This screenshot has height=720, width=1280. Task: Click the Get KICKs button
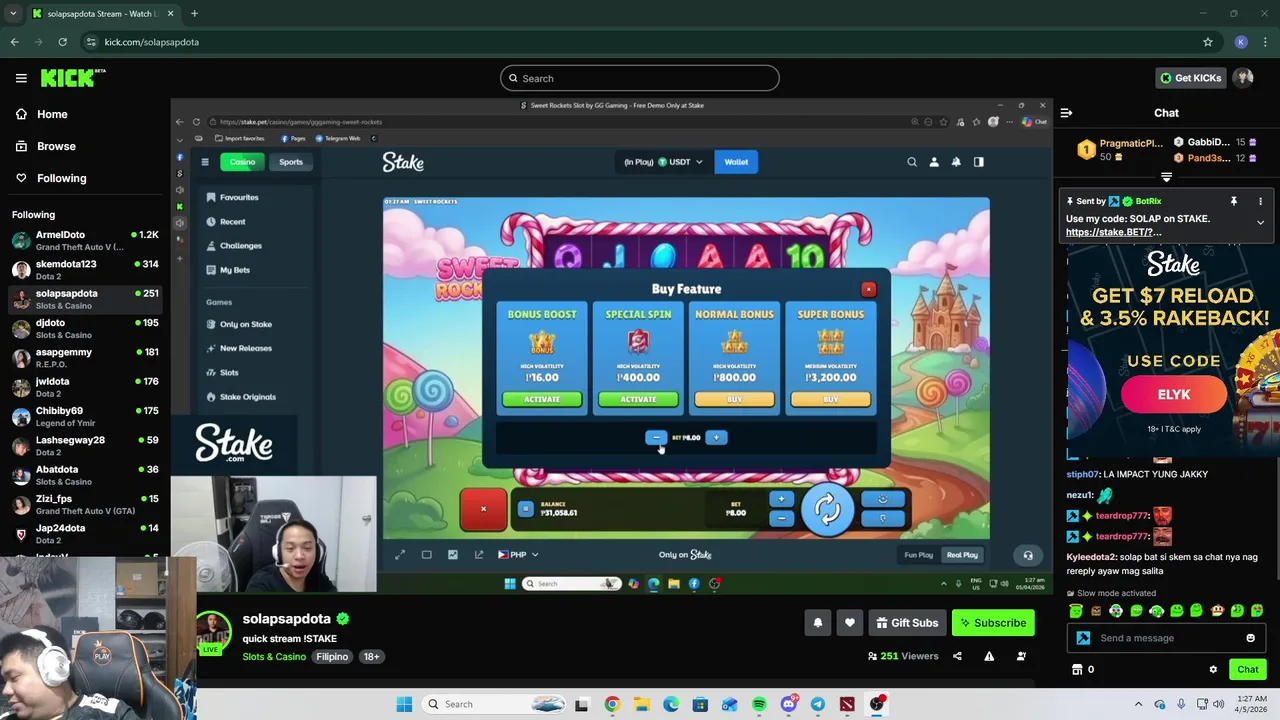[1190, 78]
